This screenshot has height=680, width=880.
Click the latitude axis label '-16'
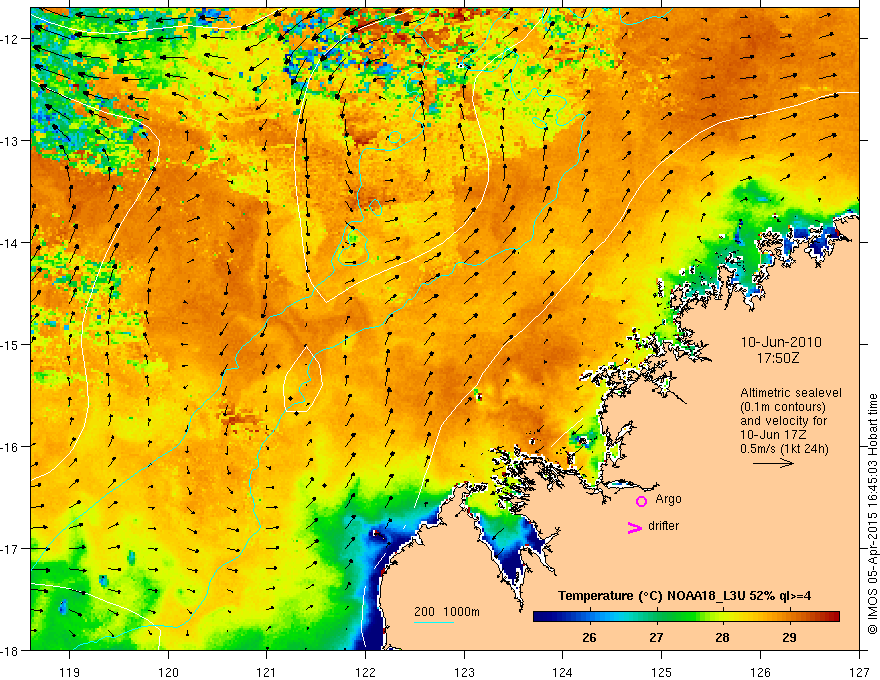coord(11,447)
